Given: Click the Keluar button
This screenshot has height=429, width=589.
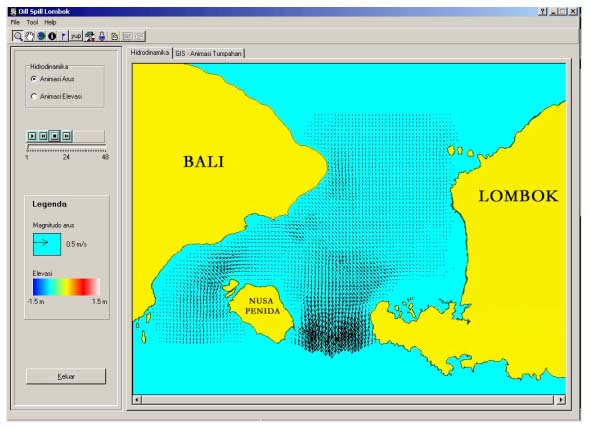Looking at the screenshot, I should (66, 376).
